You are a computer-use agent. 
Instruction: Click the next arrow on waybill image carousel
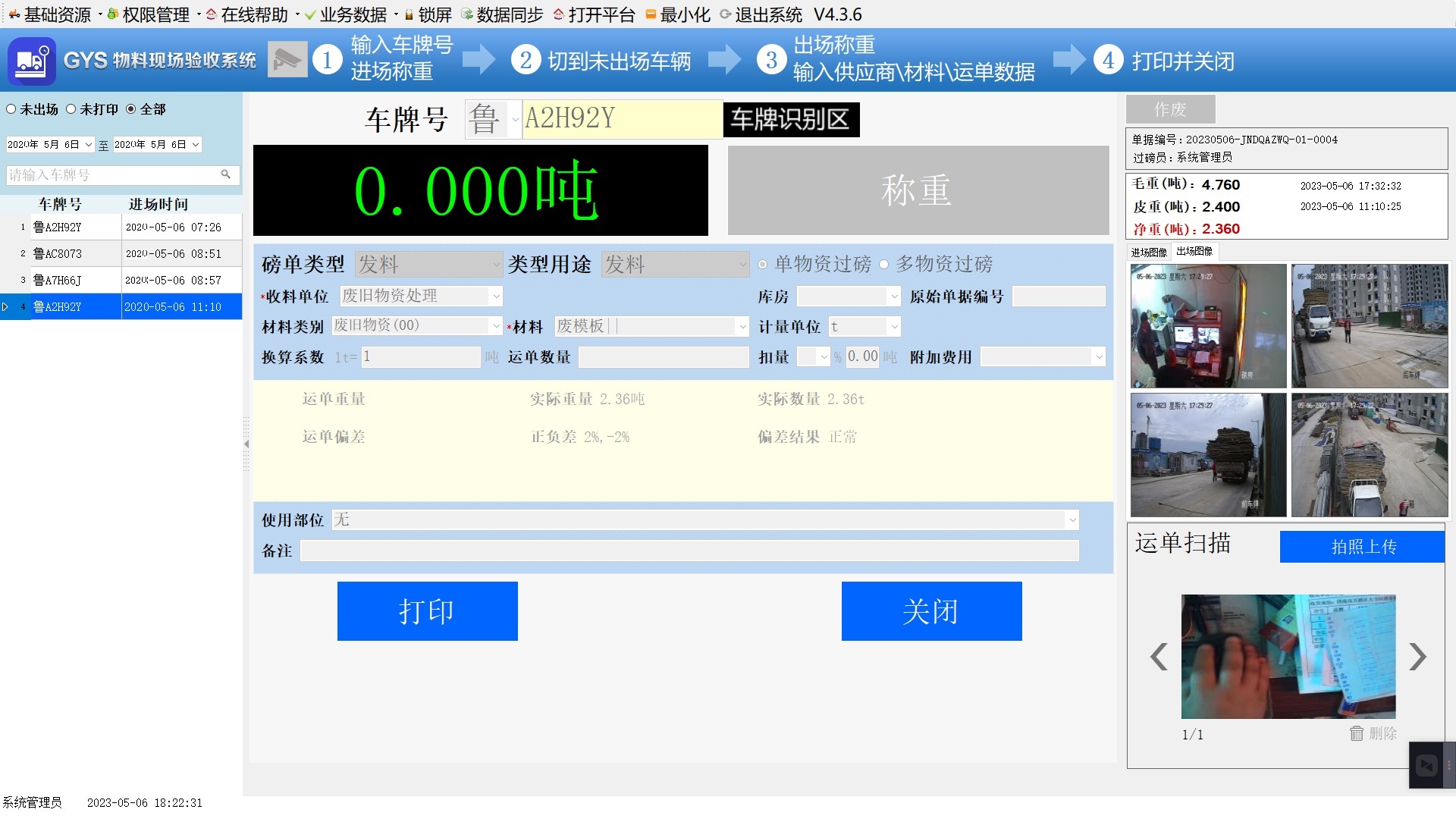[x=1418, y=656]
